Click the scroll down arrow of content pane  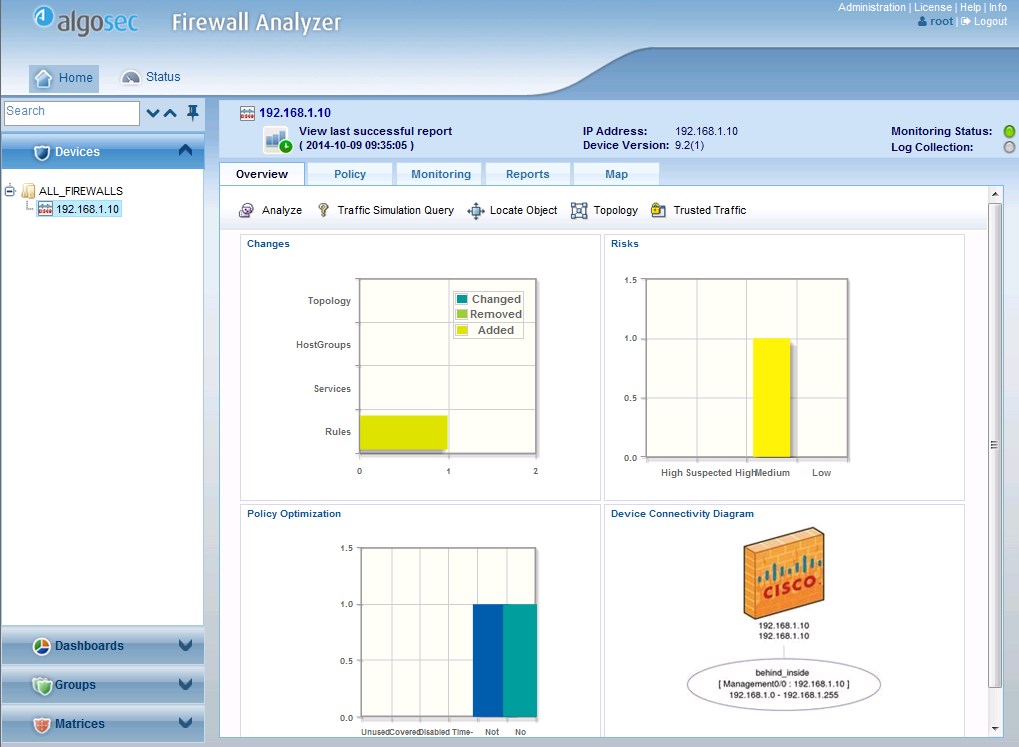pyautogui.click(x=994, y=729)
